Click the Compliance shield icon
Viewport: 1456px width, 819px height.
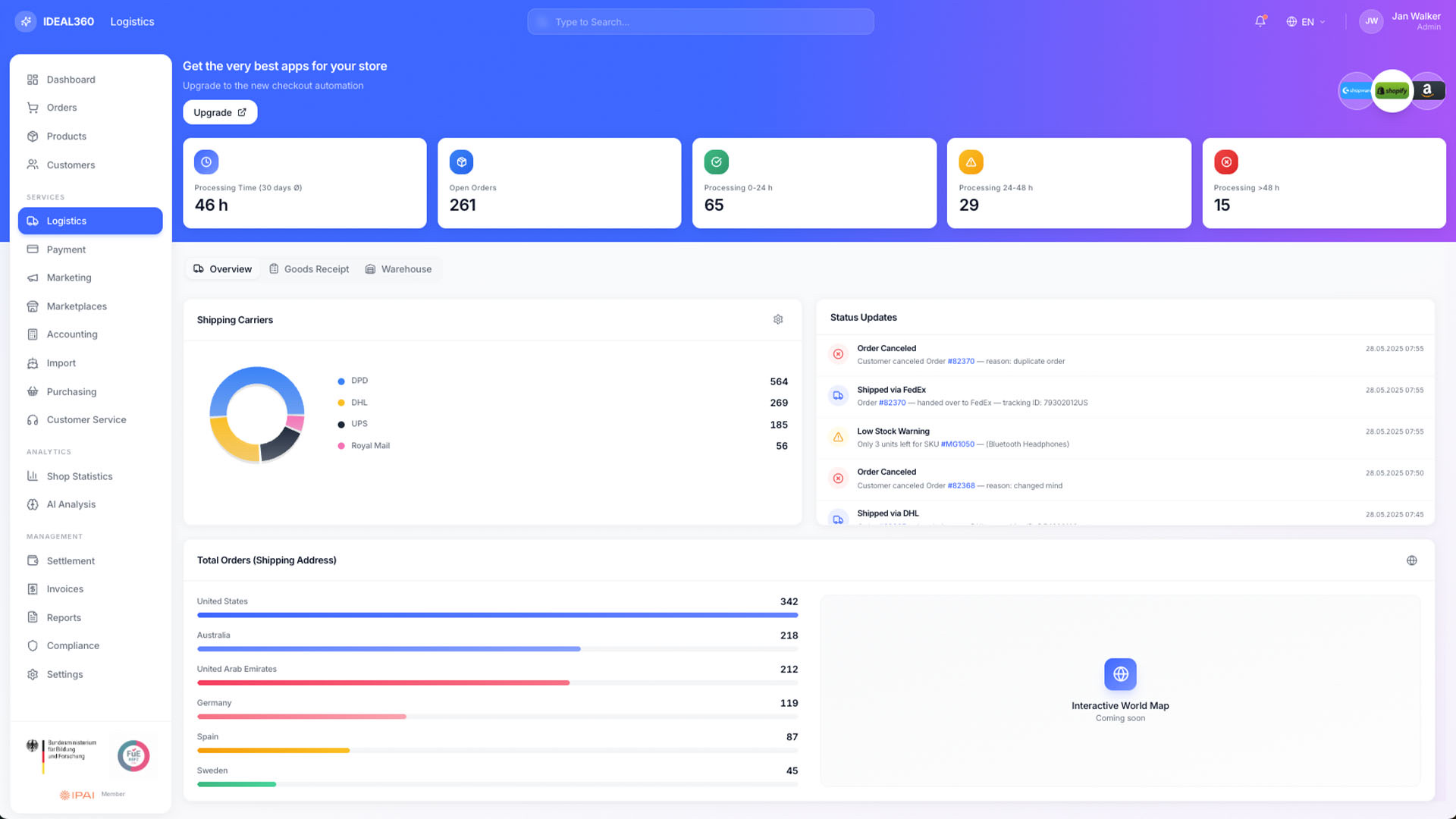tap(33, 646)
